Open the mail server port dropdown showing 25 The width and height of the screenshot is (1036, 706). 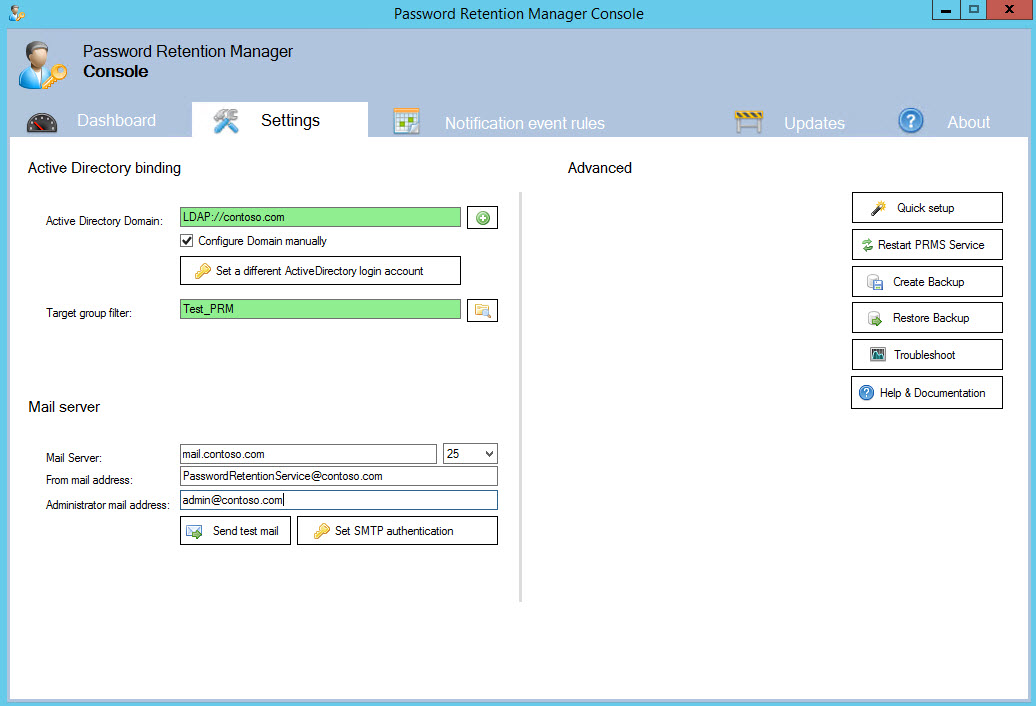[x=470, y=453]
